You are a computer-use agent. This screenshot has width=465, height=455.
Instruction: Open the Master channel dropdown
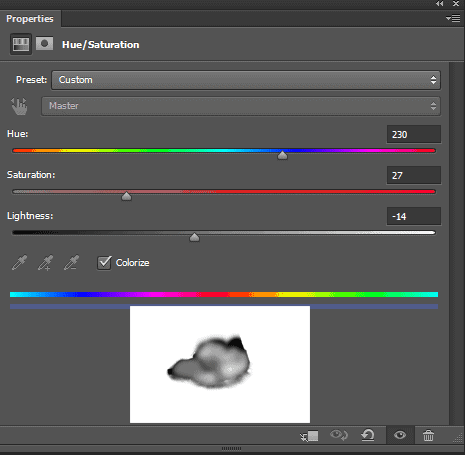tap(241, 106)
